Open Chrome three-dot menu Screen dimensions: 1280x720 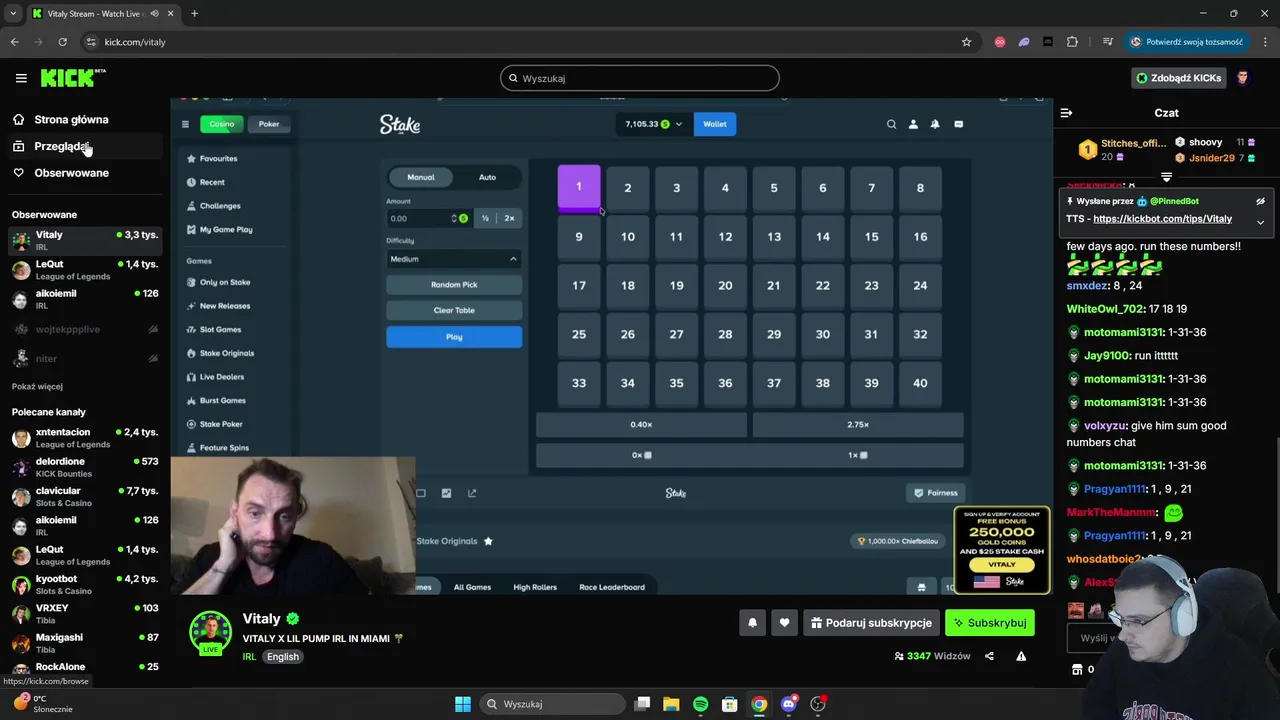pos(1265,42)
